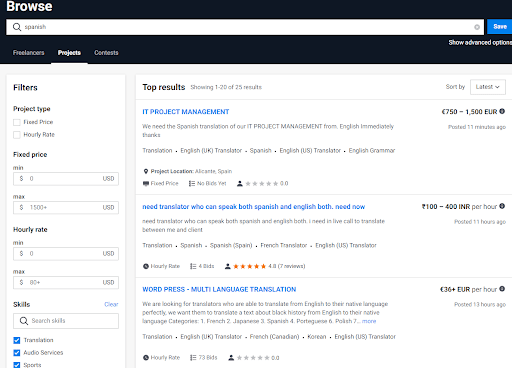Uncheck the Translation skill
The height and width of the screenshot is (368, 512).
click(x=17, y=340)
